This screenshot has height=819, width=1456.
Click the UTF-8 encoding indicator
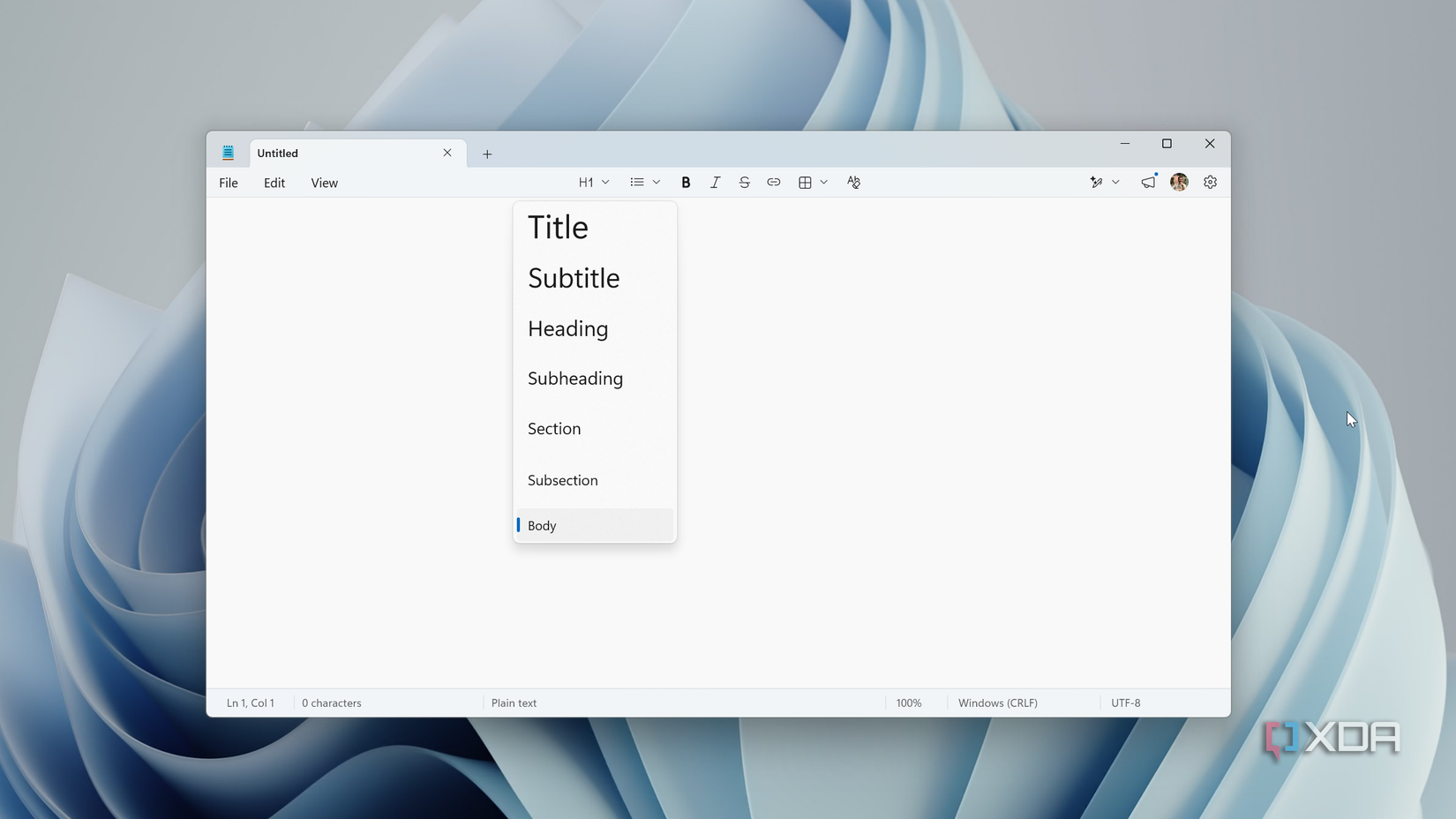pos(1126,703)
